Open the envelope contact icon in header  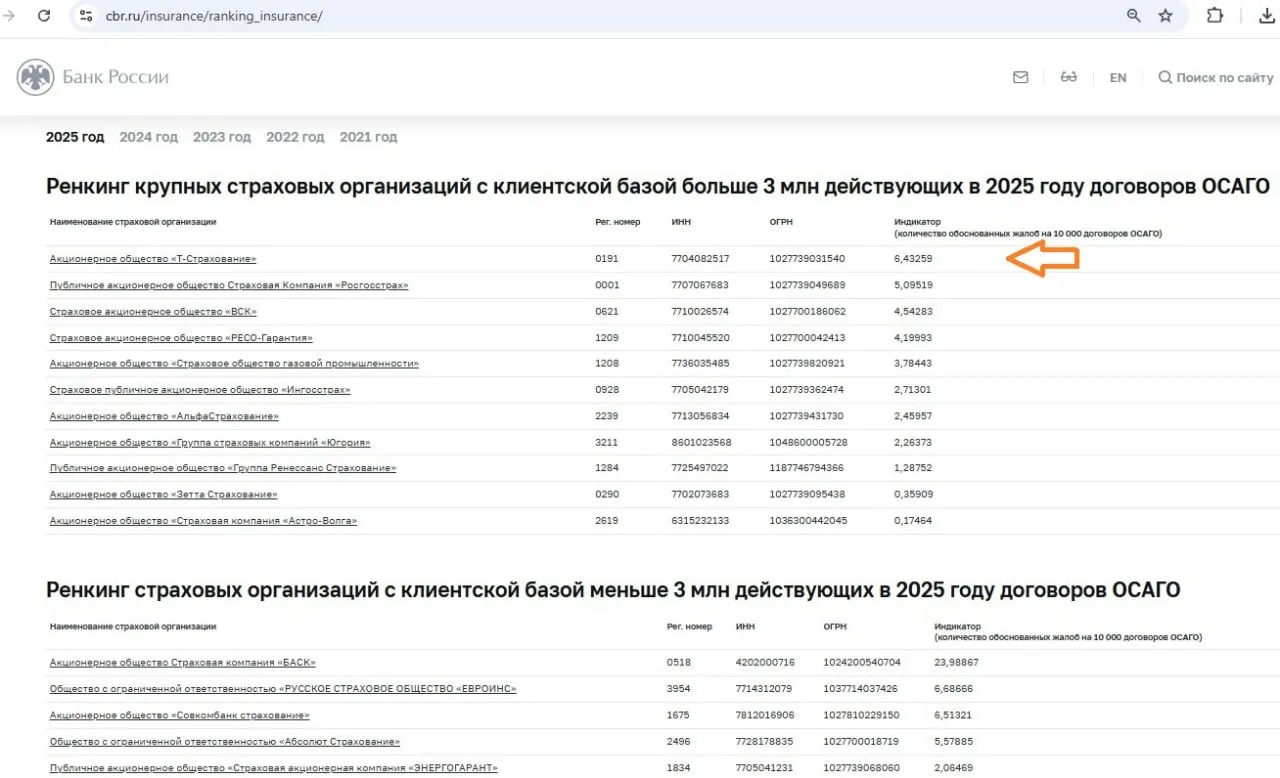click(1020, 77)
